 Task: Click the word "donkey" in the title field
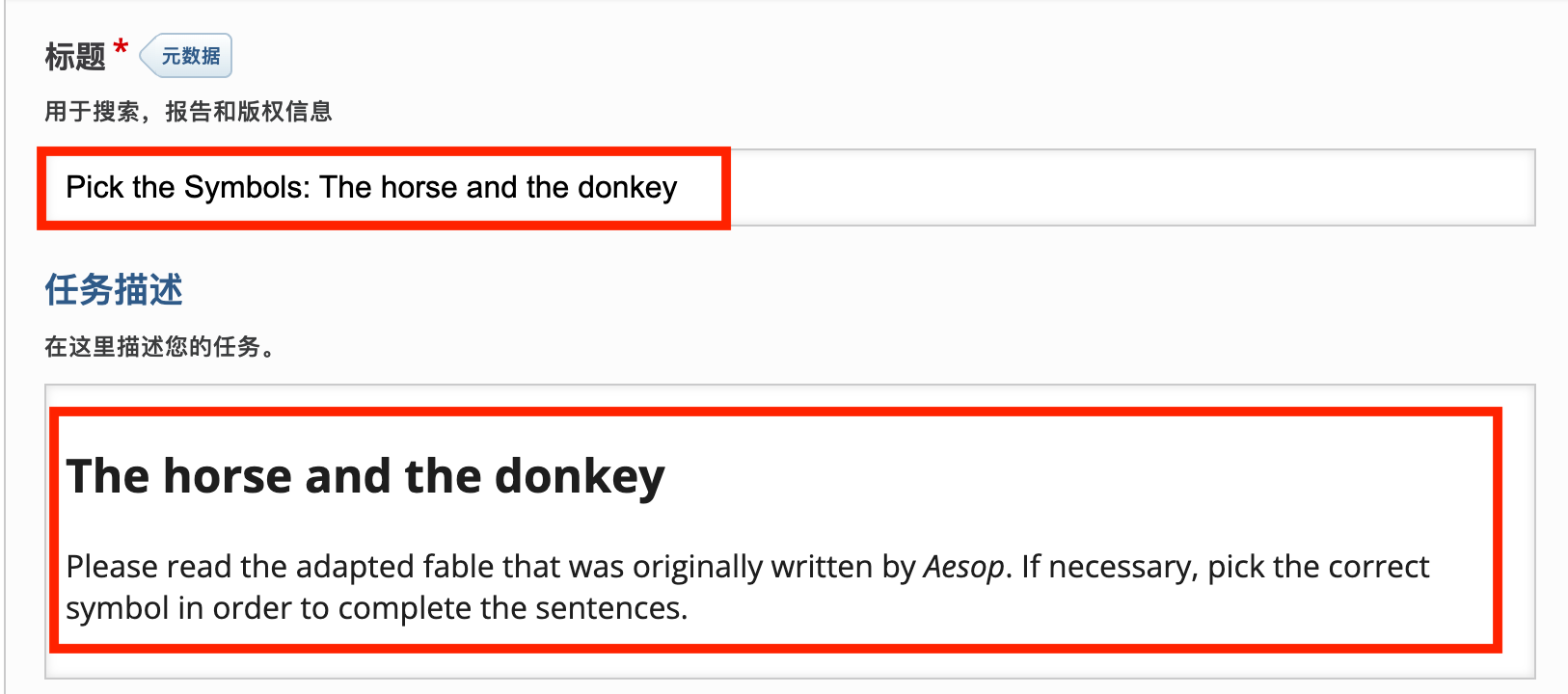(627, 187)
